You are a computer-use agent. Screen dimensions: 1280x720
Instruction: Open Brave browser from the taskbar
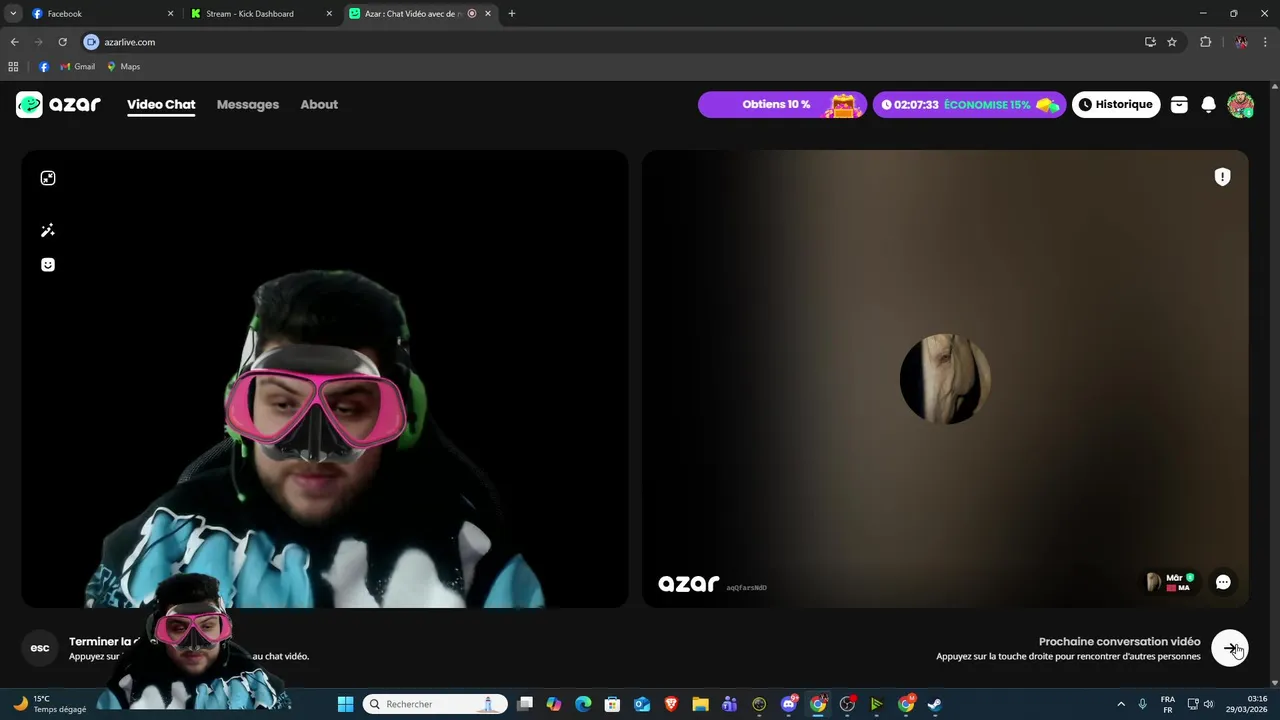point(671,704)
